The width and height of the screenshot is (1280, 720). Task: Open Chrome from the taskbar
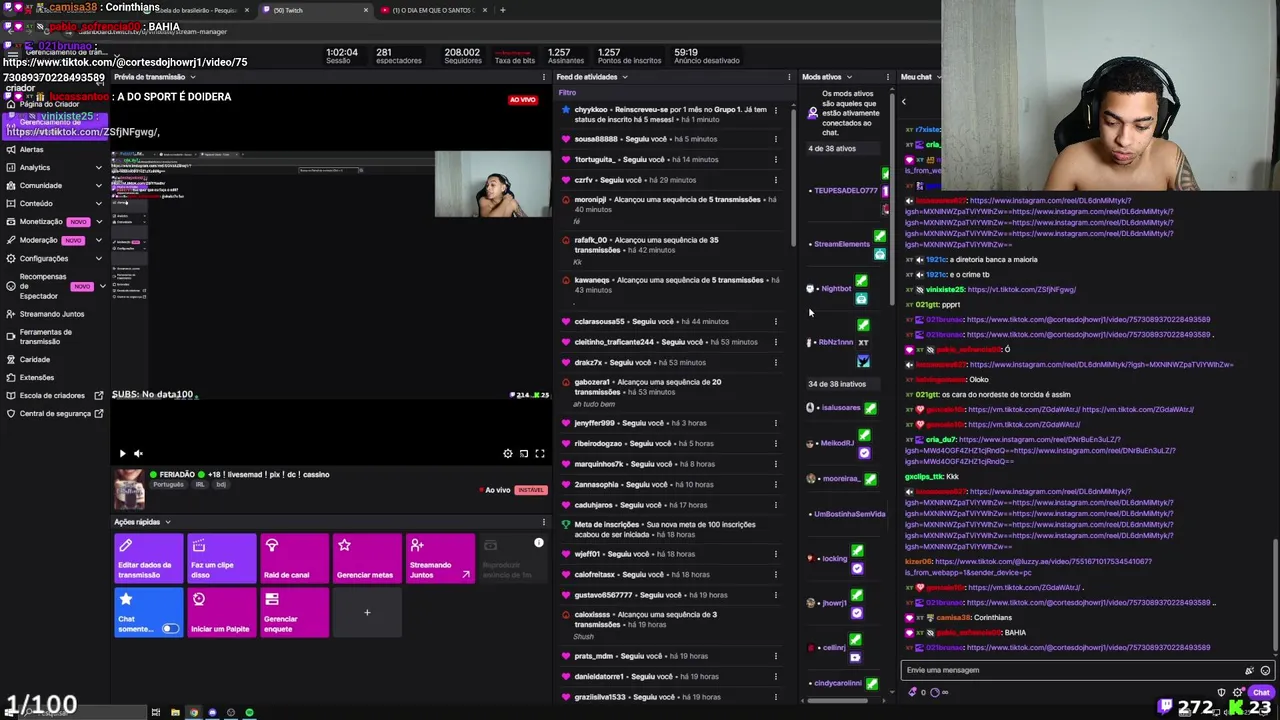pyautogui.click(x=193, y=712)
